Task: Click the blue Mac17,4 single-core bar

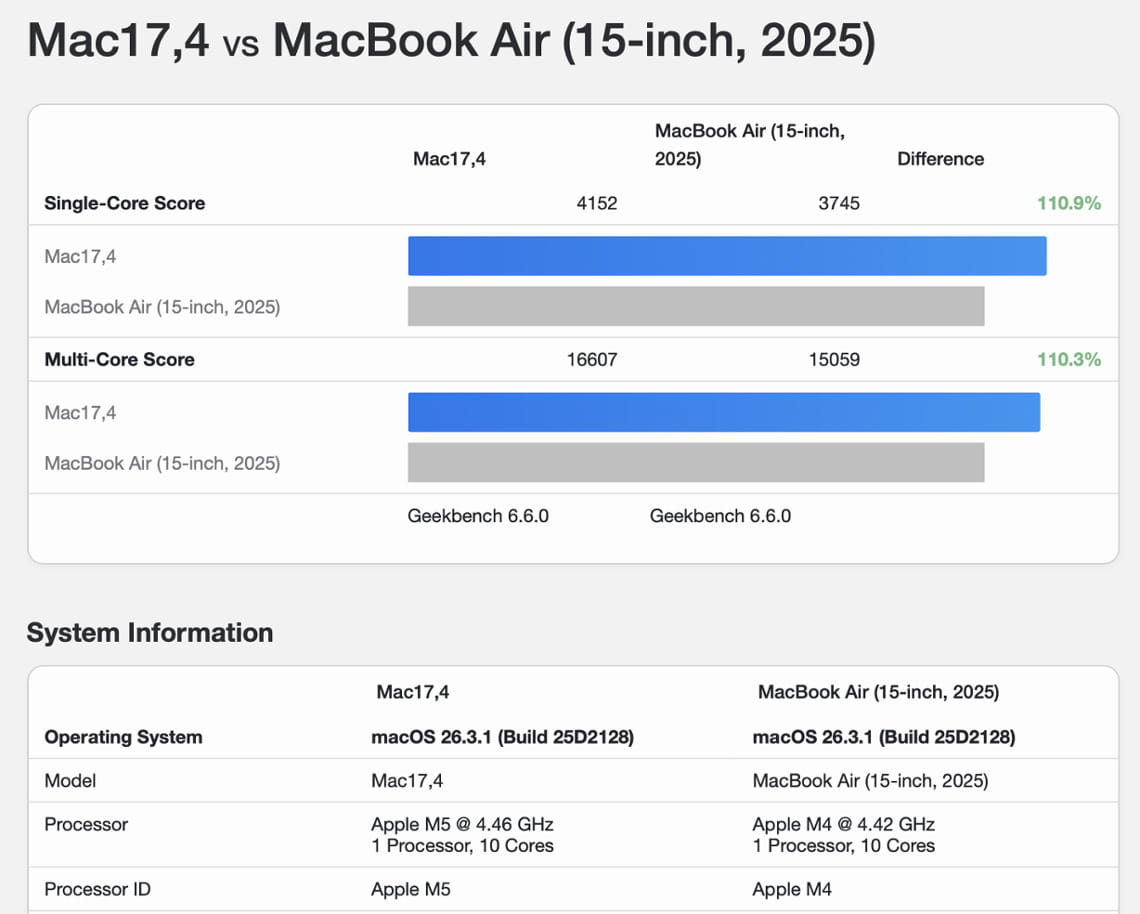Action: 727,256
